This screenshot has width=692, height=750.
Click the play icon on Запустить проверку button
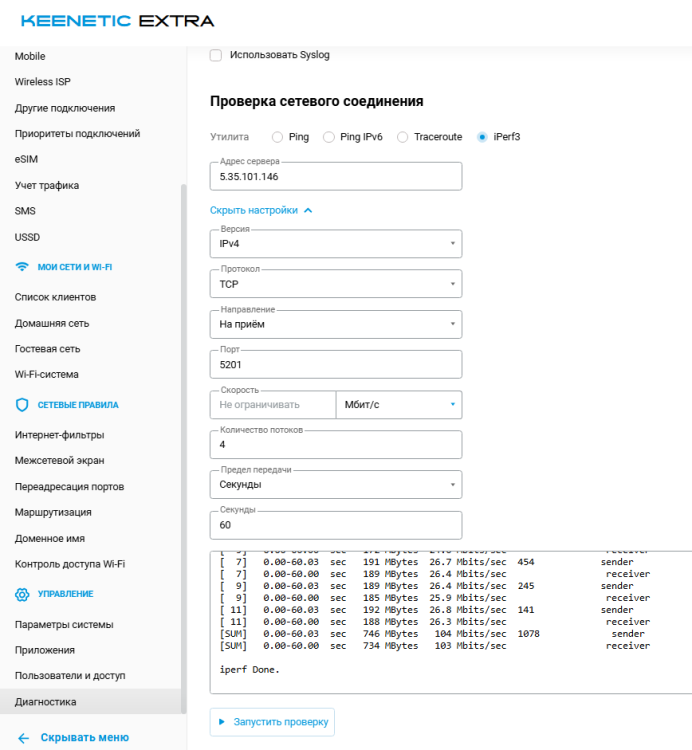221,722
